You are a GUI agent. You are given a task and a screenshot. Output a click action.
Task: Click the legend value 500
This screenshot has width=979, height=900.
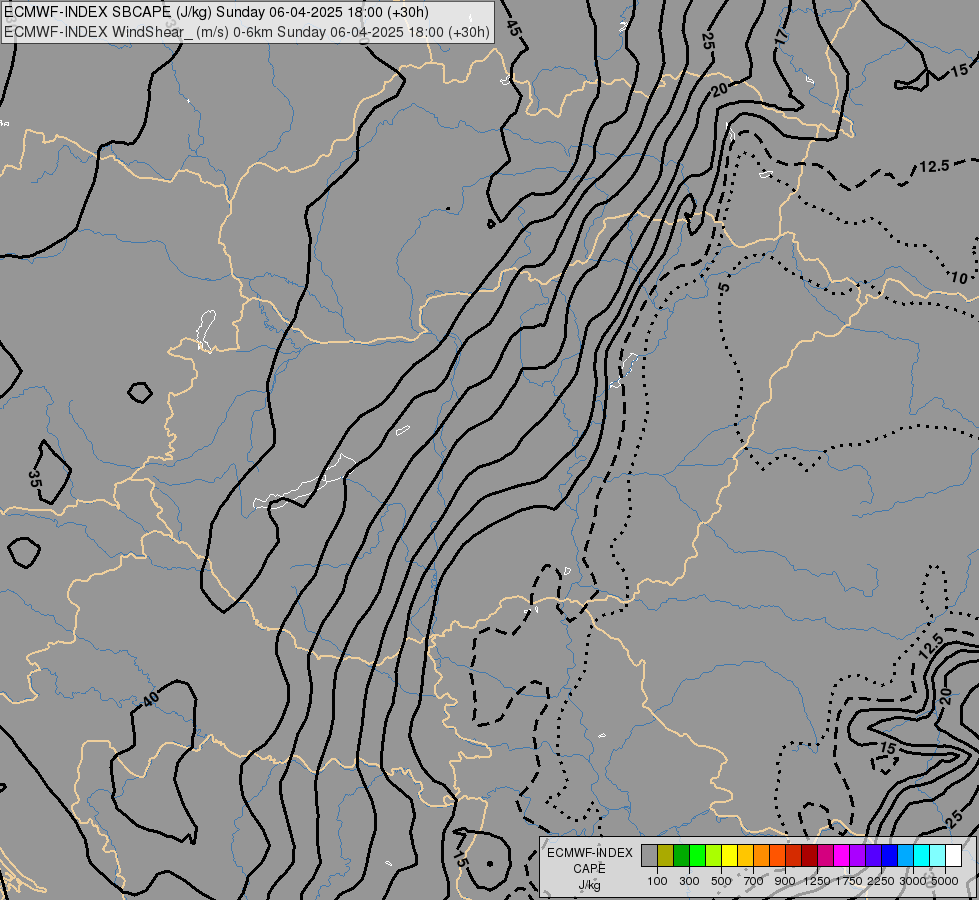(x=721, y=881)
